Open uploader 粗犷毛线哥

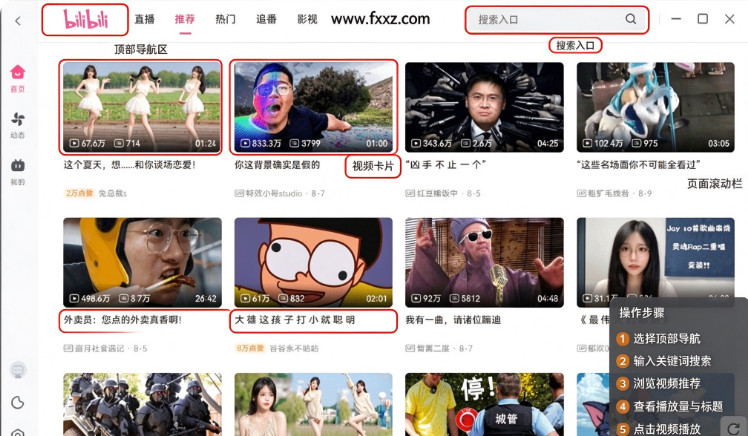coord(608,193)
